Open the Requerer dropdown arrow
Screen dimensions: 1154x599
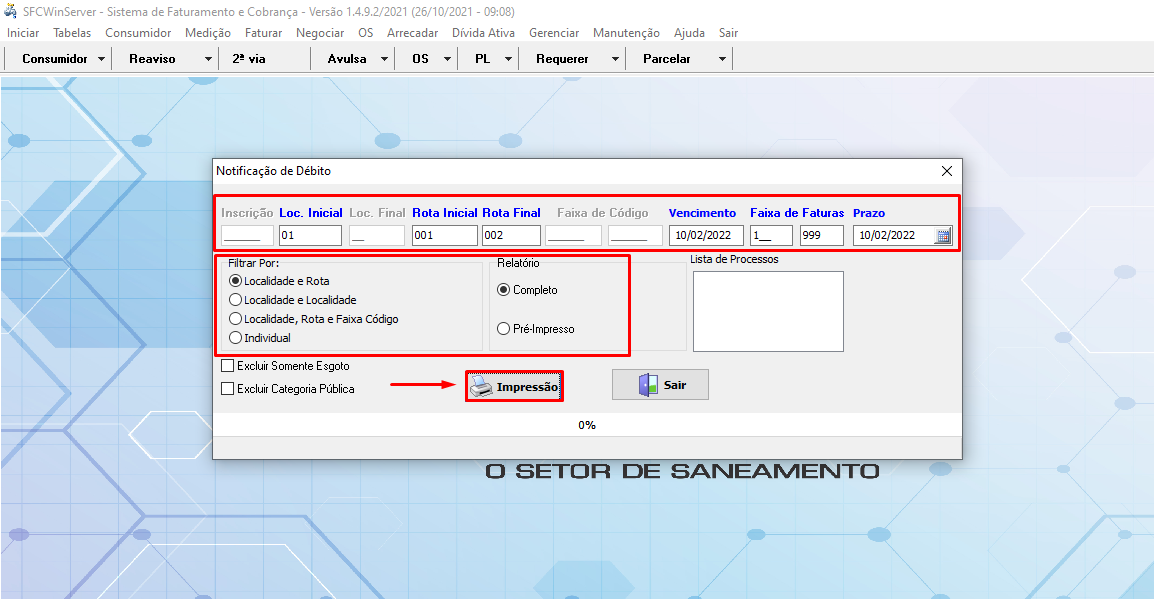click(615, 59)
